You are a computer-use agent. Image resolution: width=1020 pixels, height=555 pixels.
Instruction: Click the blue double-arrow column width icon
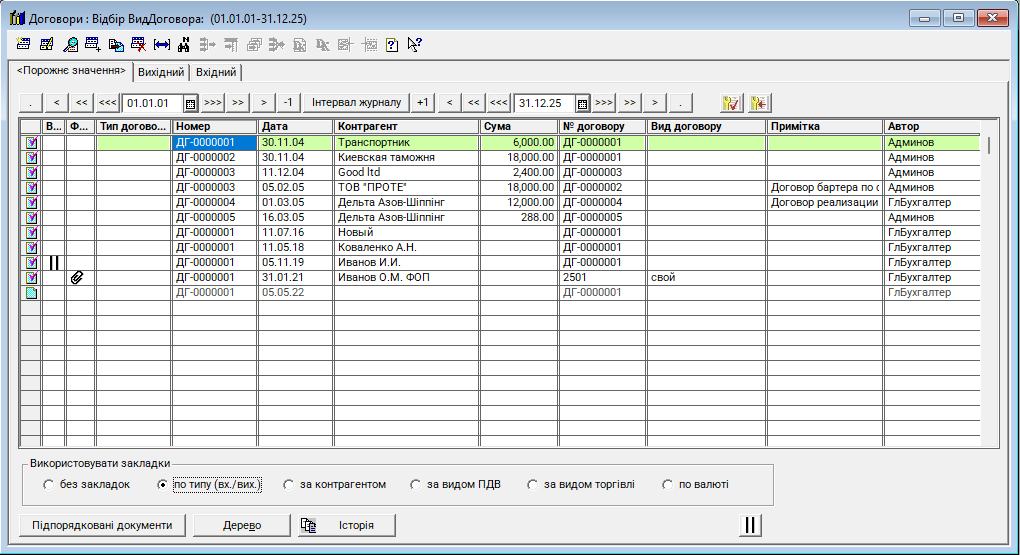click(162, 44)
